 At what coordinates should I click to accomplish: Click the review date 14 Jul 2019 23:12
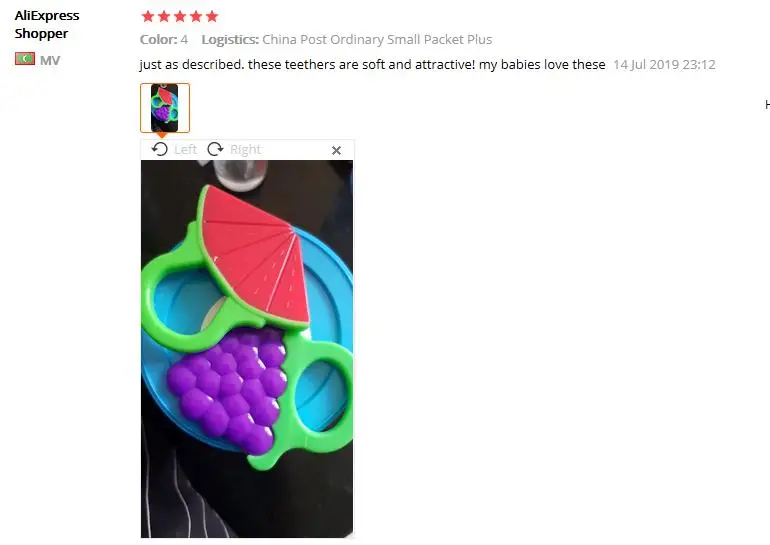pos(664,65)
